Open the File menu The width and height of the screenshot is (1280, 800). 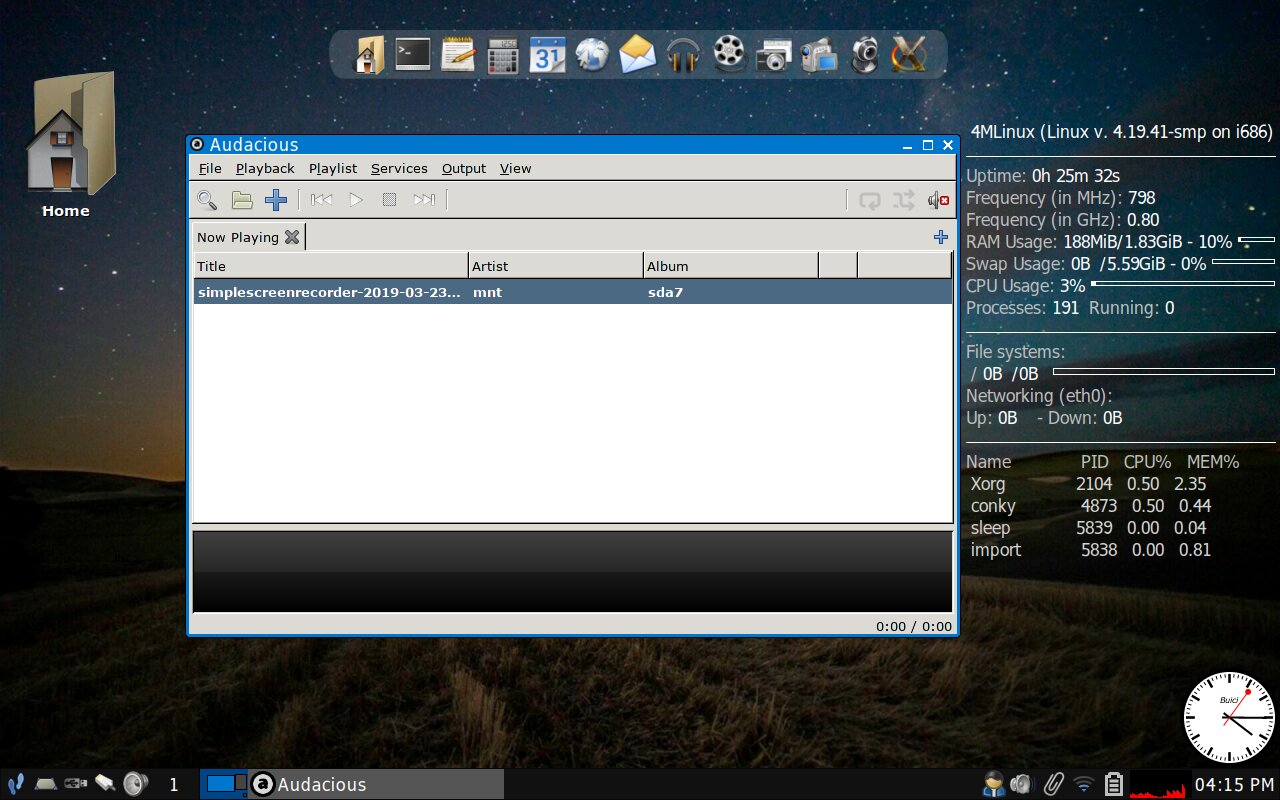click(210, 168)
